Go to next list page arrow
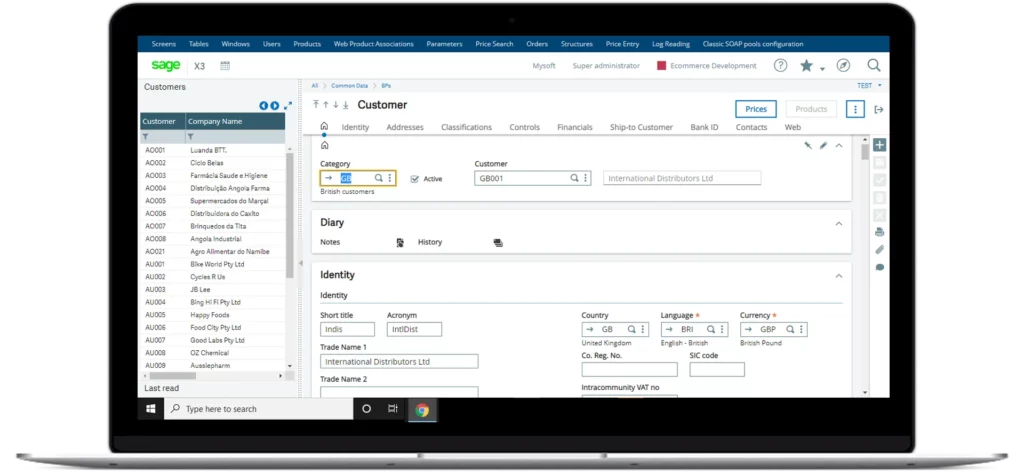The width and height of the screenshot is (1024, 473). coord(275,106)
